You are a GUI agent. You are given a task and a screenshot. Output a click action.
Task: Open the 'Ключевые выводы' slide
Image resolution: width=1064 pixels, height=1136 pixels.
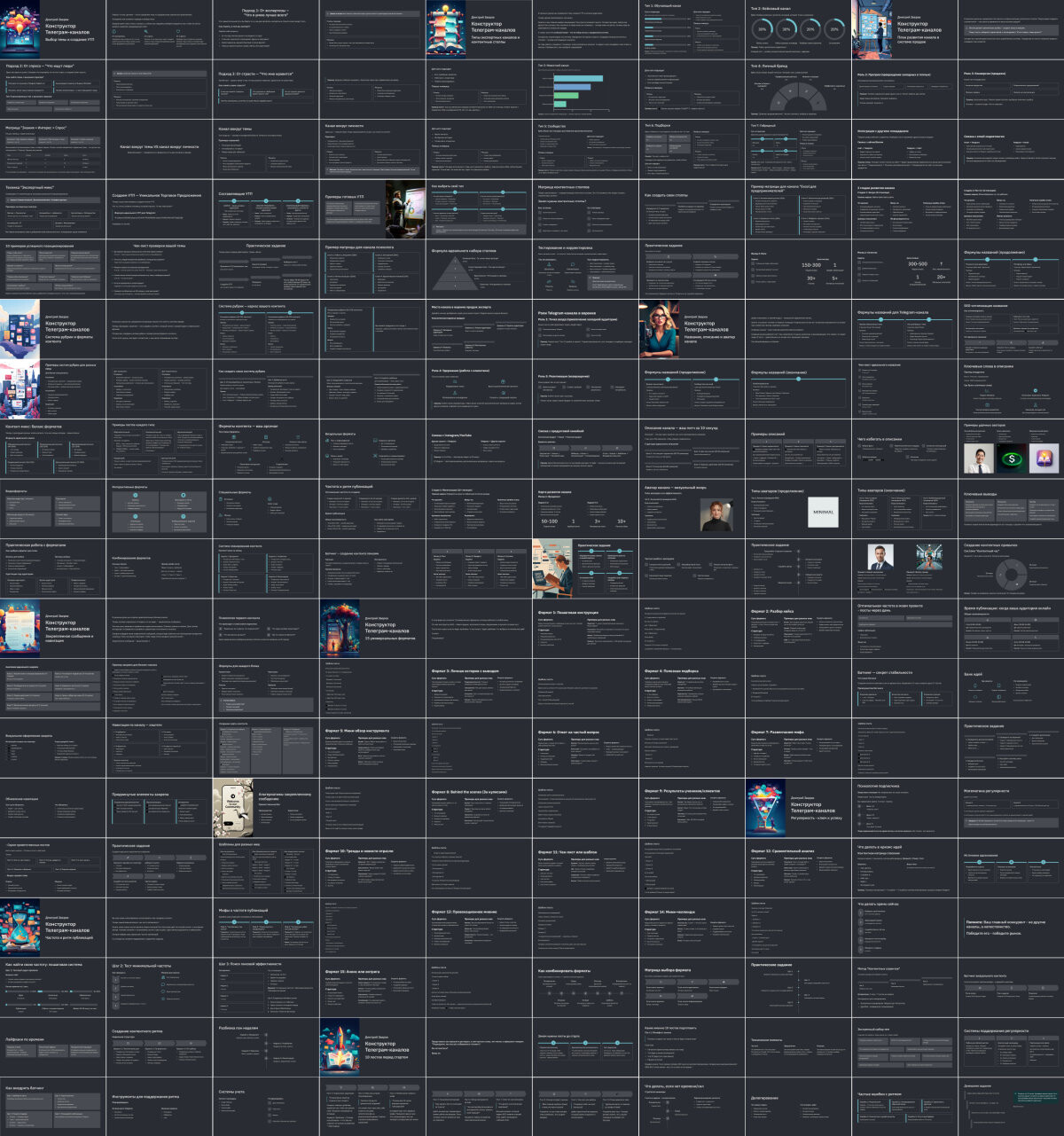click(x=1011, y=508)
